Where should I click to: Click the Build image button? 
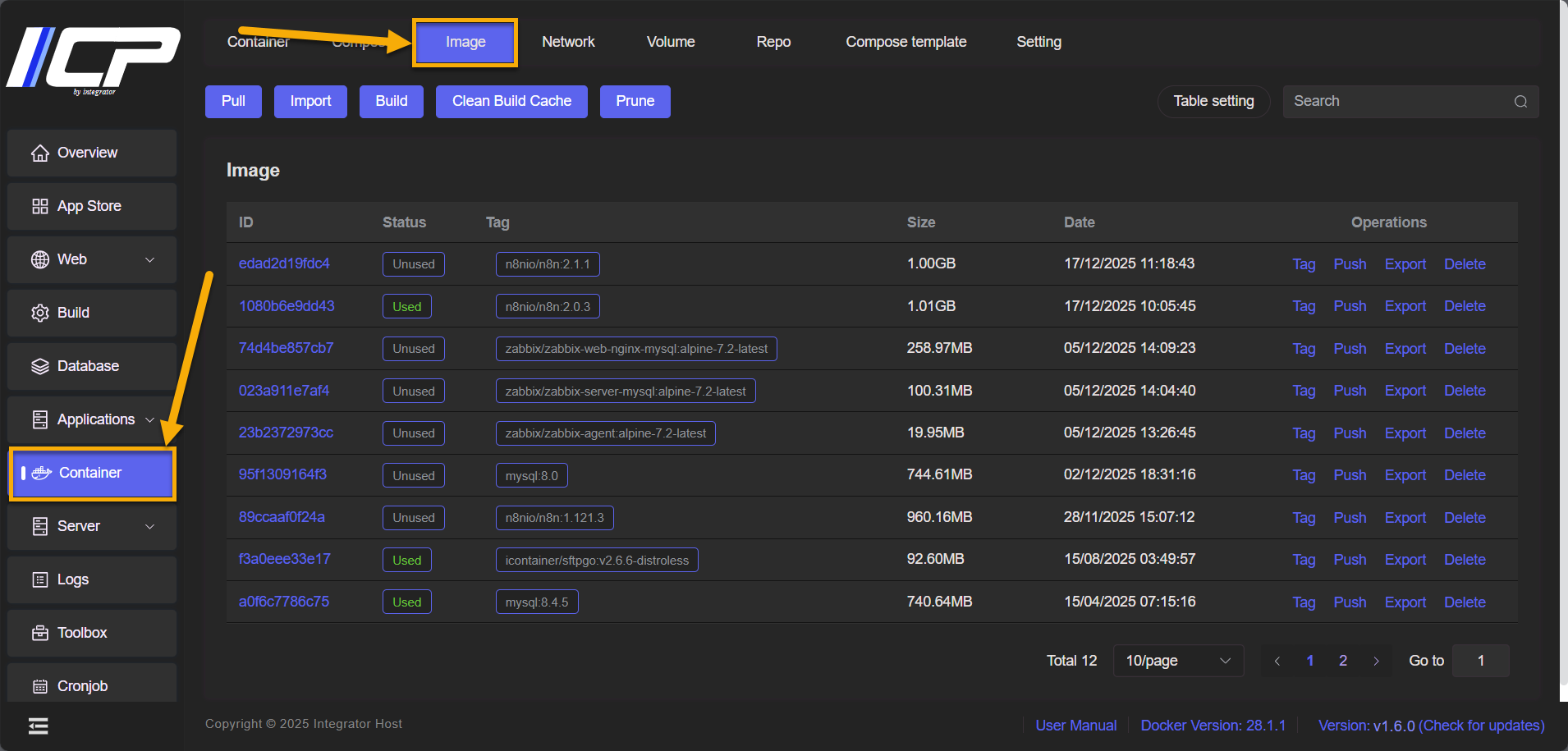coord(392,102)
